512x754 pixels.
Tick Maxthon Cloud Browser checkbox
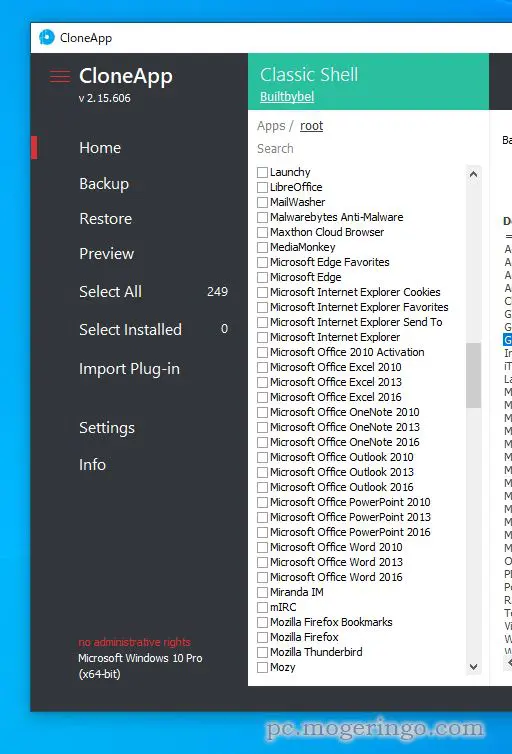coord(262,232)
